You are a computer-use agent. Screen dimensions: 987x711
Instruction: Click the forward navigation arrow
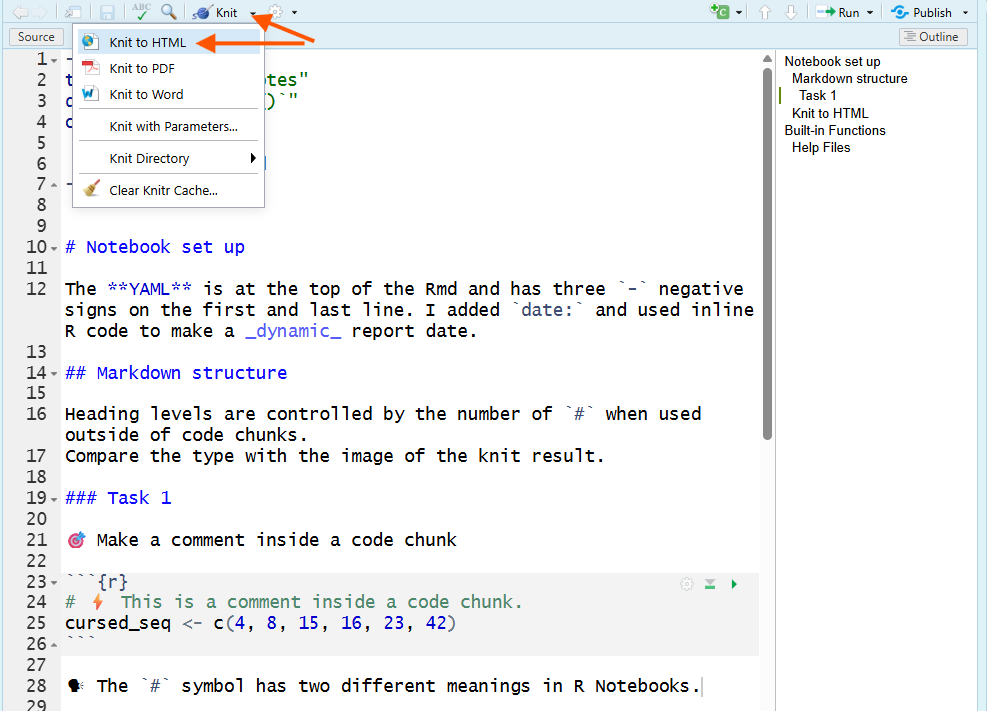40,12
